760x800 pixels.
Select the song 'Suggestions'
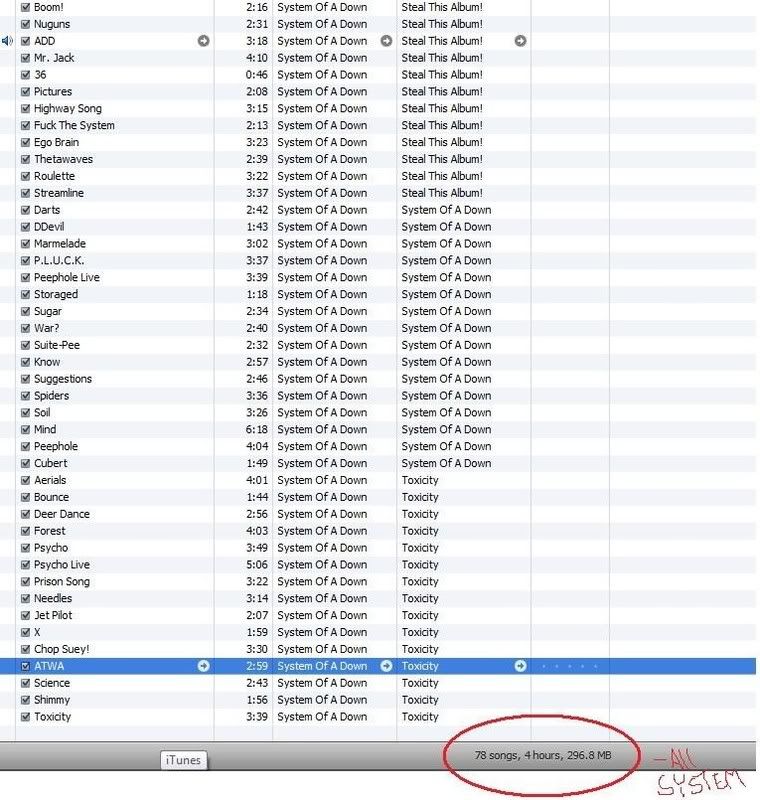[63, 379]
